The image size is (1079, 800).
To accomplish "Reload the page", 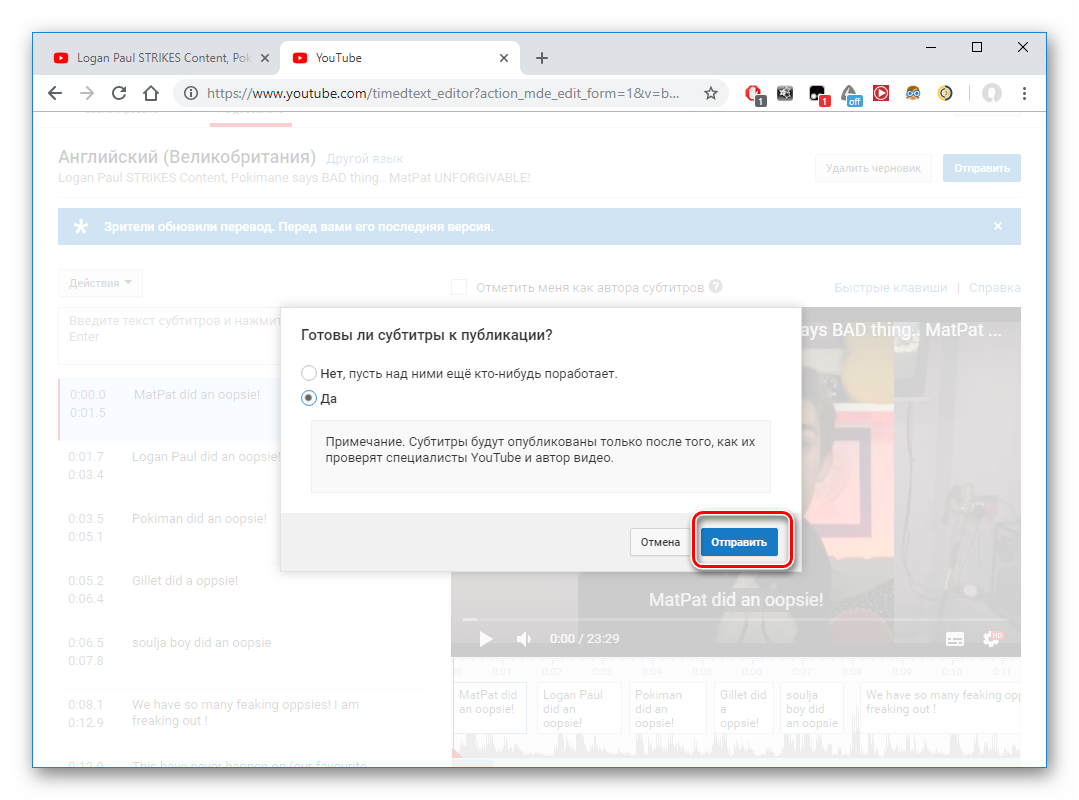I will pos(119,93).
